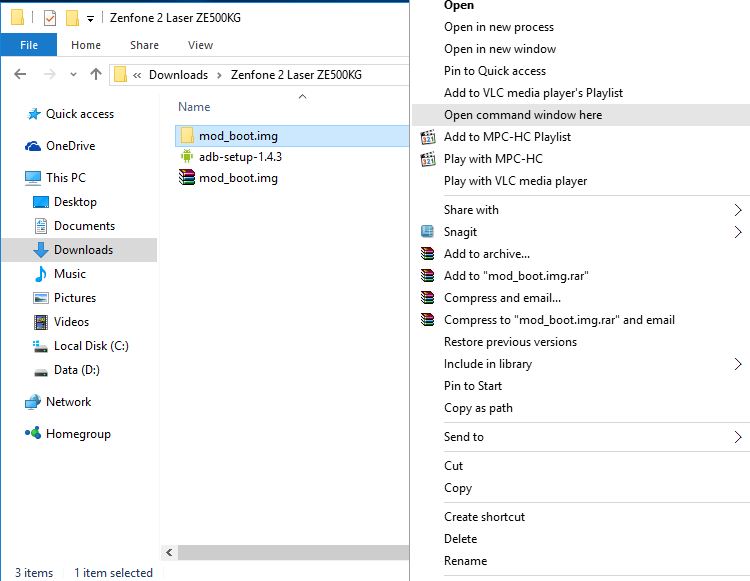
Task: Sort by the Name column header
Action: pos(194,107)
